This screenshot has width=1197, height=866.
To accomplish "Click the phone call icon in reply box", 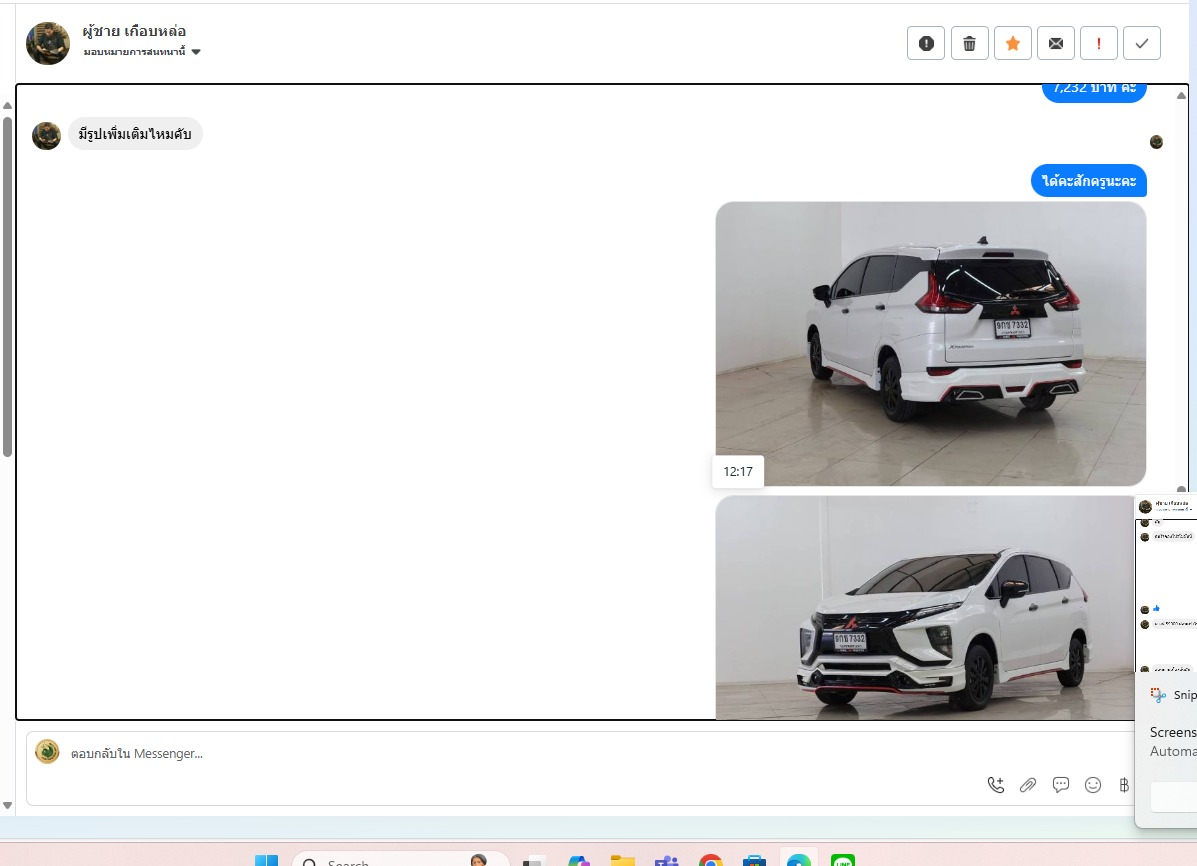I will (x=996, y=785).
